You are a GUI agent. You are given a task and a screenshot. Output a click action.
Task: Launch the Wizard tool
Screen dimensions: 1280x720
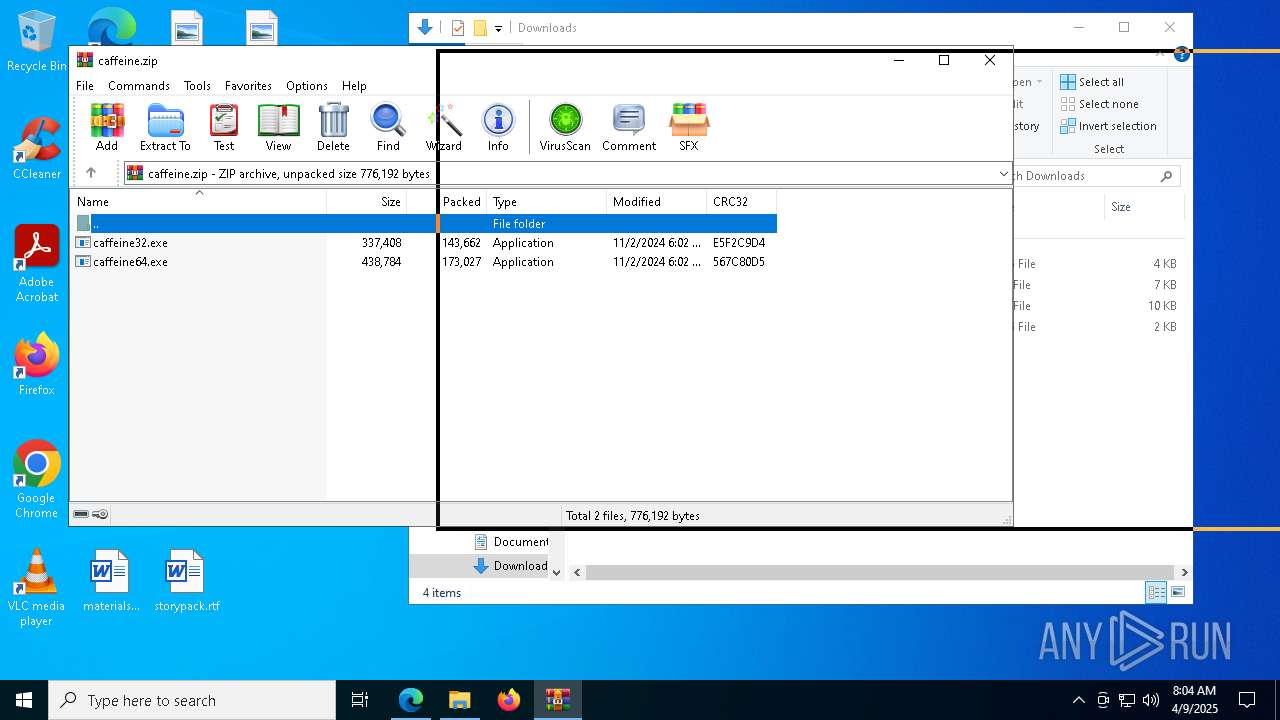click(444, 127)
